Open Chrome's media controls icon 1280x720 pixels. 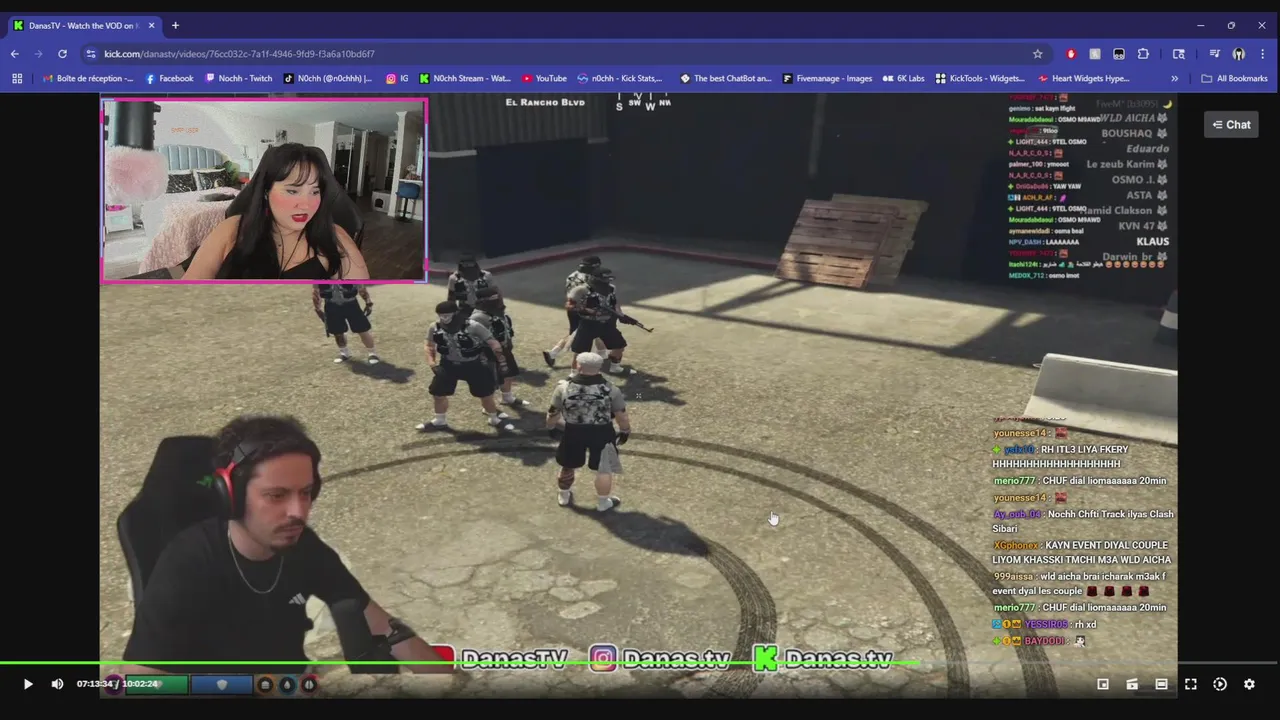(1214, 54)
